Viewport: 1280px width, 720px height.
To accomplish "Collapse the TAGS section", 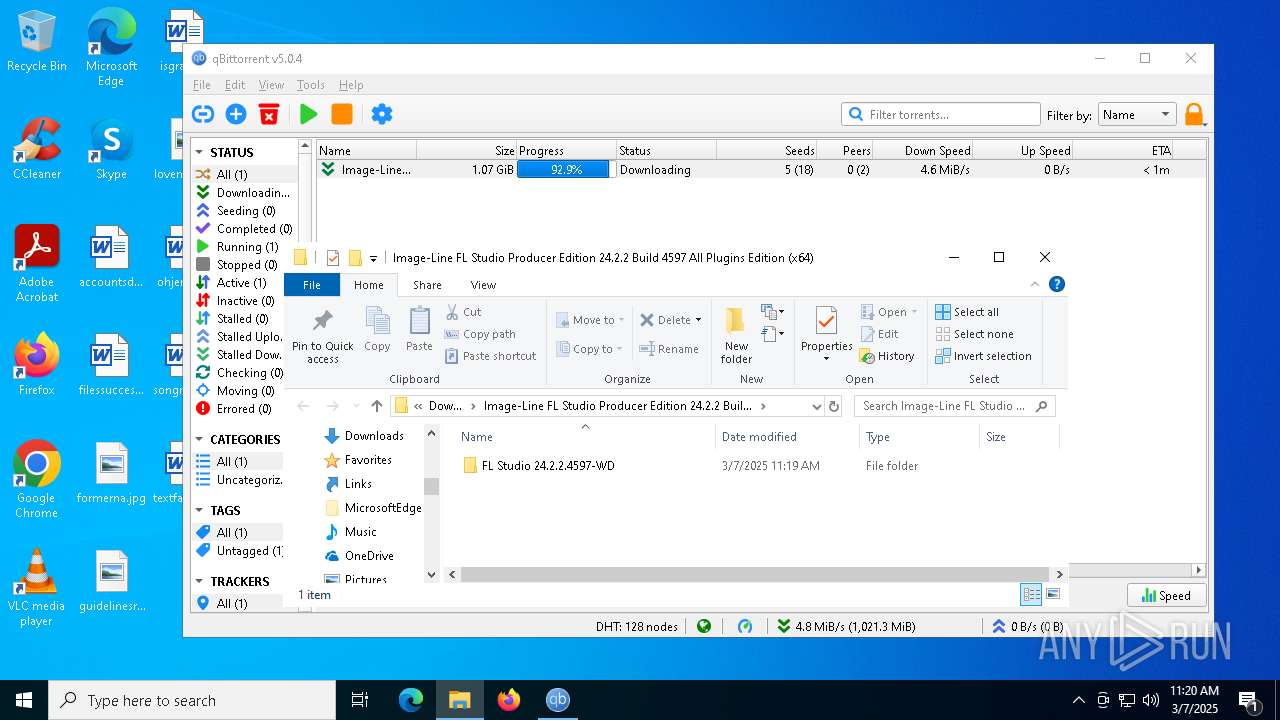I will [x=201, y=511].
